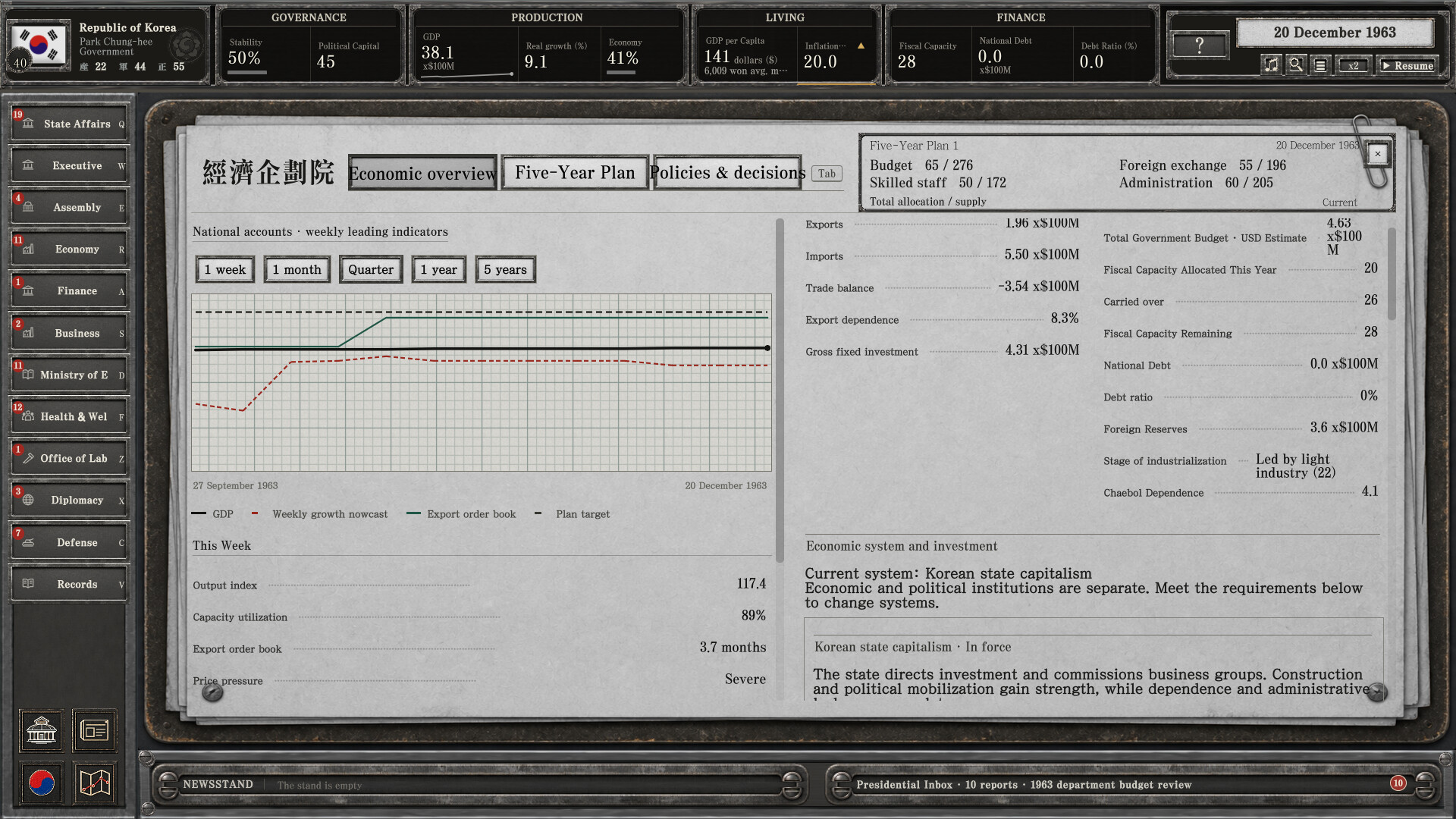This screenshot has width=1456, height=819.
Task: Click the Korean taegeuk emblem icon
Action: [42, 782]
